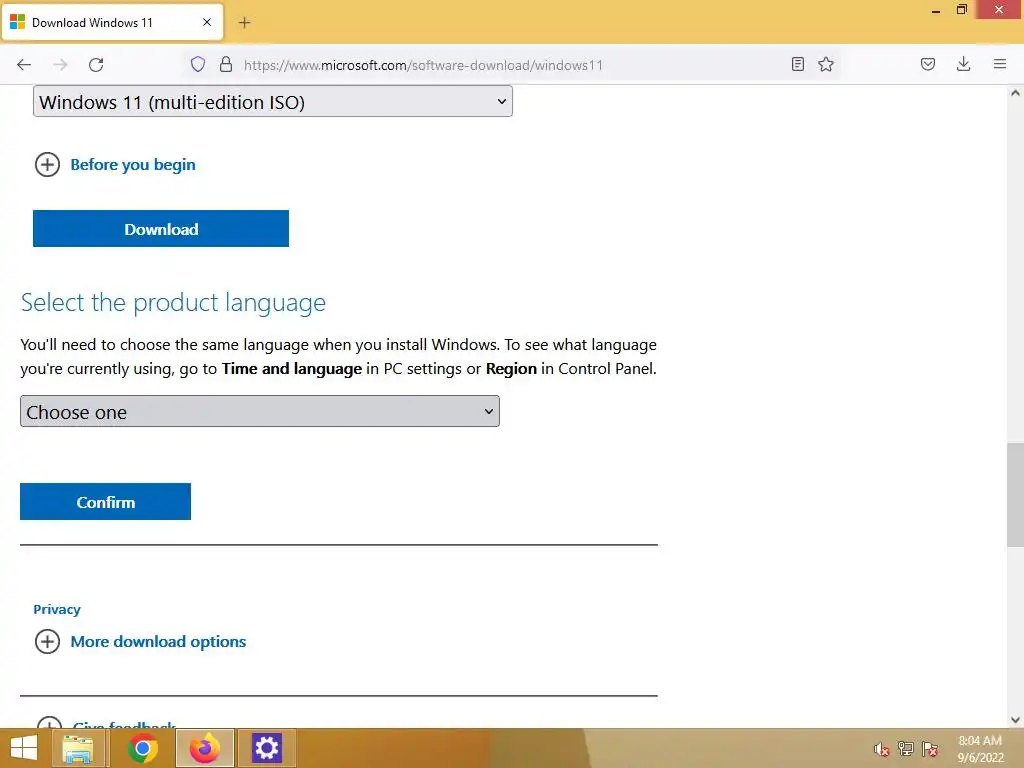Click the forward navigation arrow
This screenshot has height=768, width=1024.
coord(60,65)
